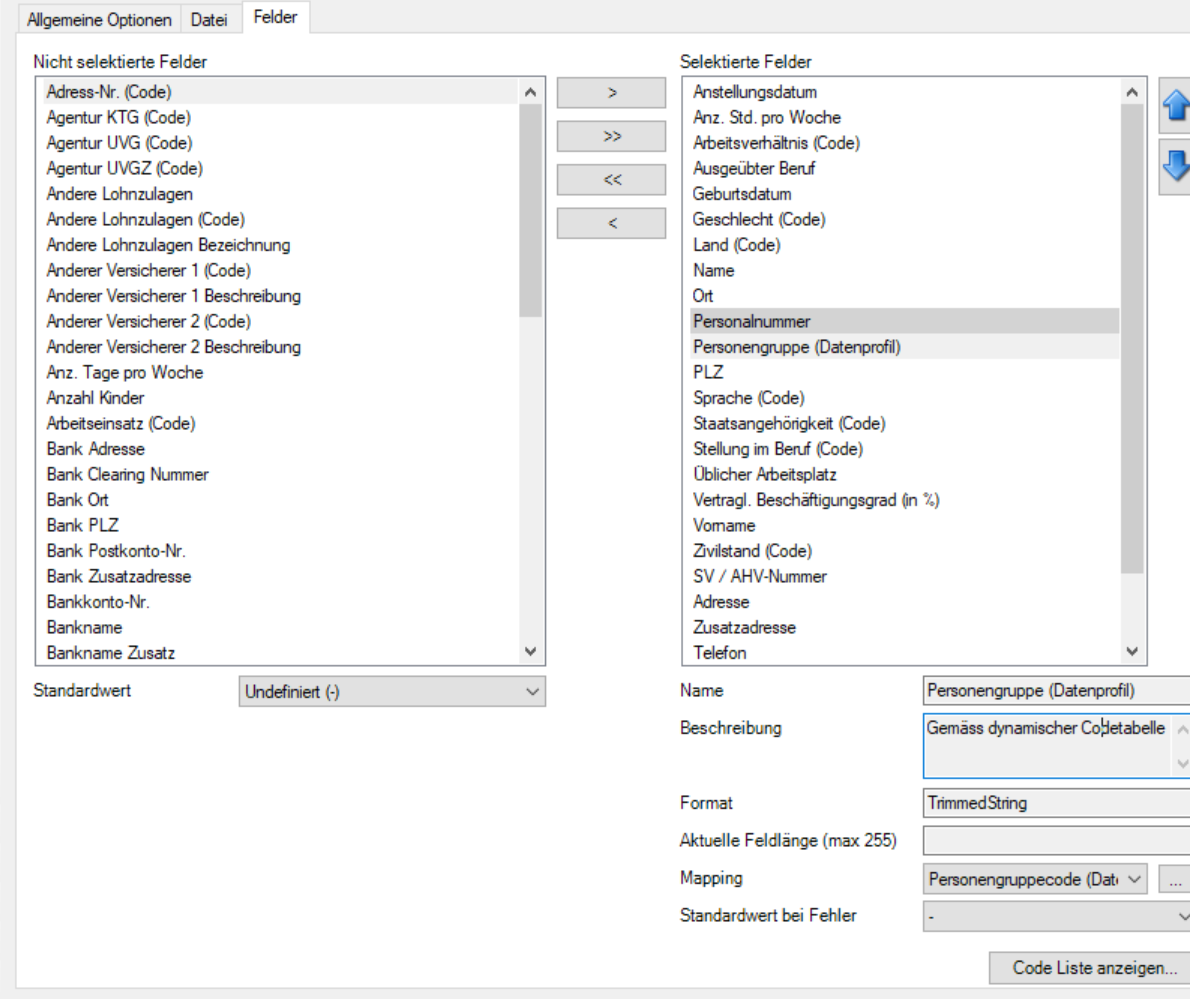Select 'Telefon' in selected fields

click(x=905, y=653)
